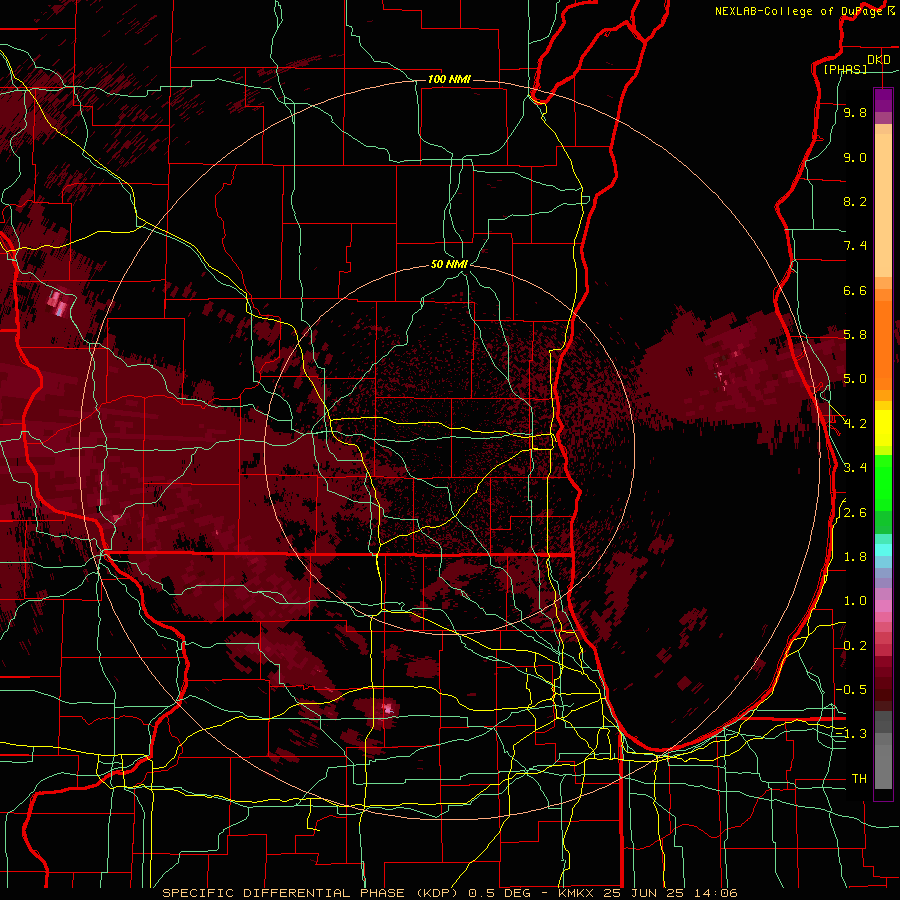Select the 9.8 value on the color scale
The width and height of the screenshot is (900, 900).
tap(855, 113)
